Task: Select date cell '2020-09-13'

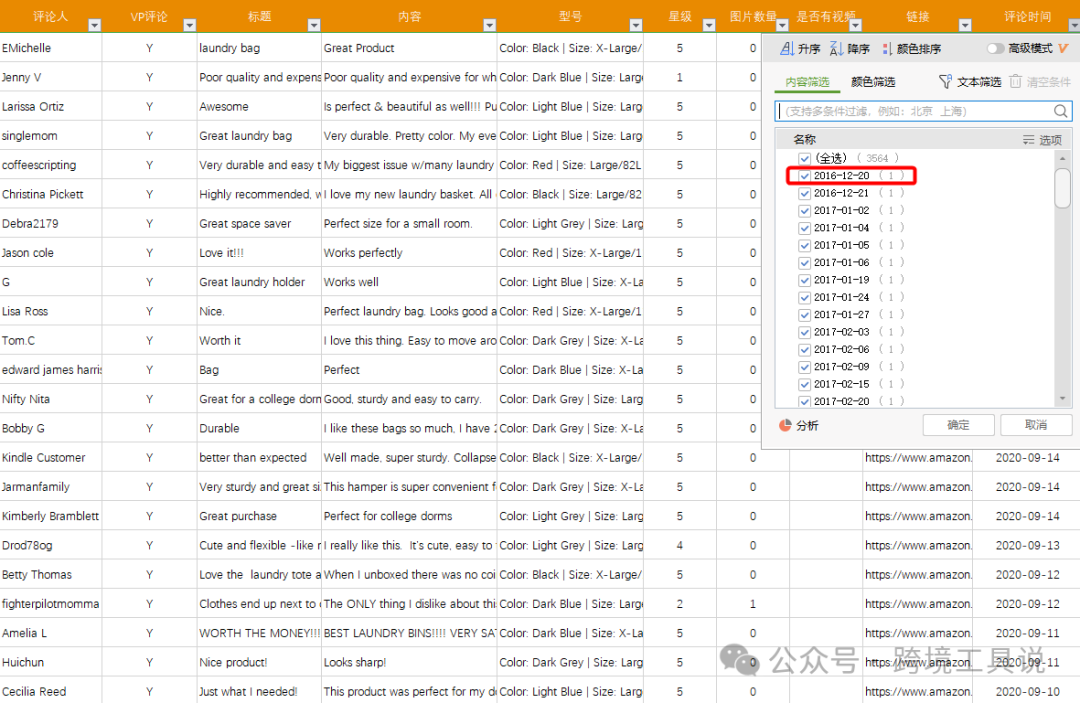Action: [1027, 545]
